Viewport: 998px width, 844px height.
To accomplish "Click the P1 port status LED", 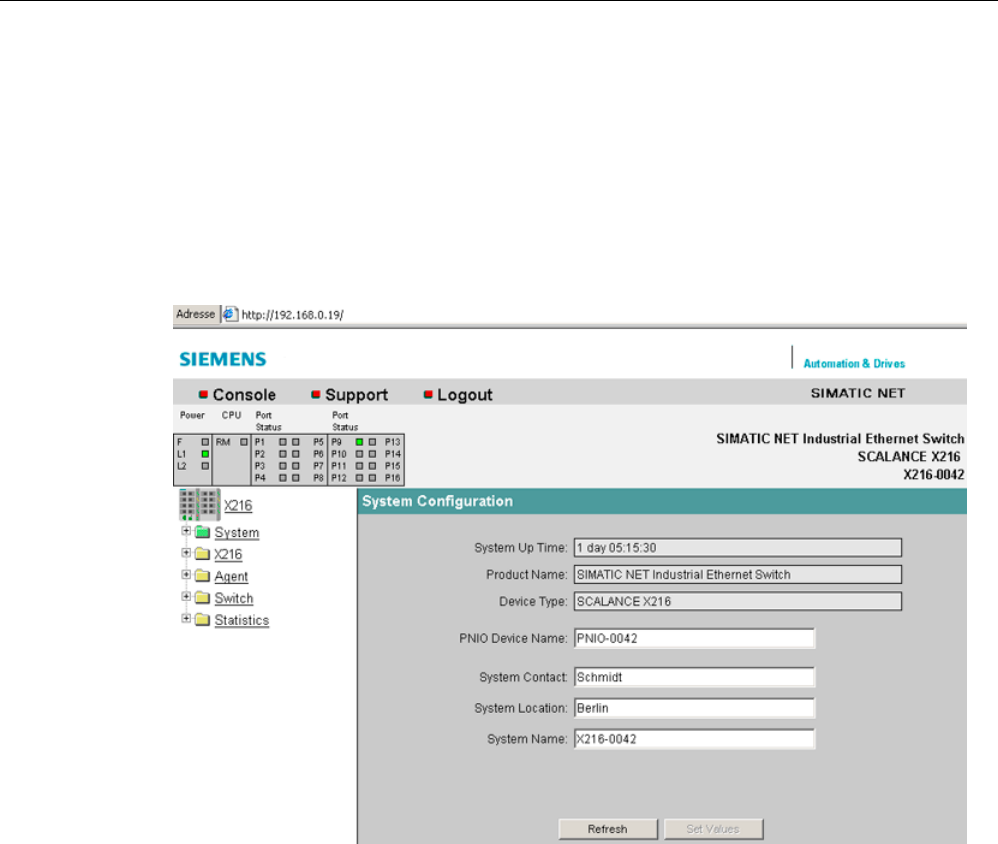I will pos(283,442).
